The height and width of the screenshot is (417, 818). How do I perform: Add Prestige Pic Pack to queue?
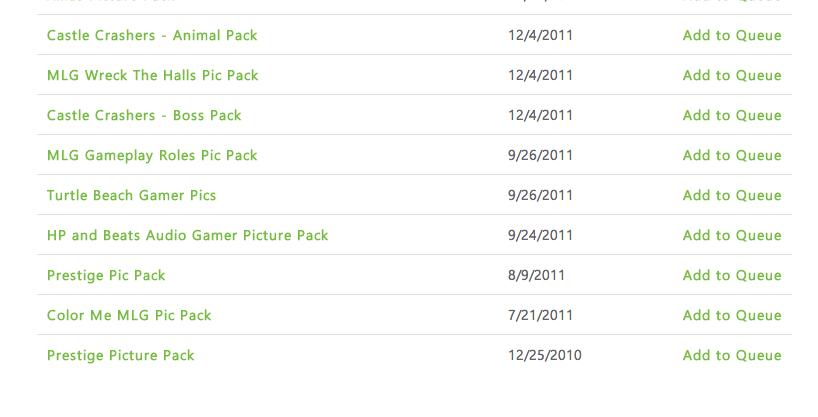click(x=732, y=275)
